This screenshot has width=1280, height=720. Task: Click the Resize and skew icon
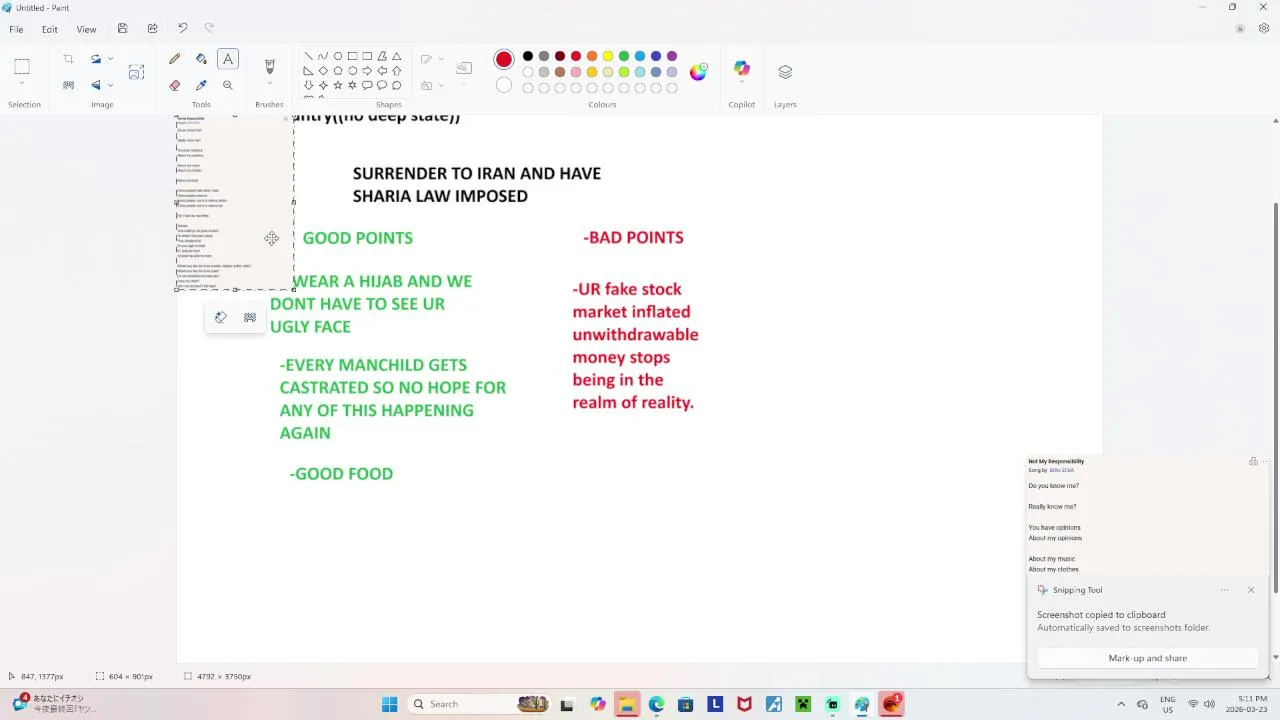137,72
